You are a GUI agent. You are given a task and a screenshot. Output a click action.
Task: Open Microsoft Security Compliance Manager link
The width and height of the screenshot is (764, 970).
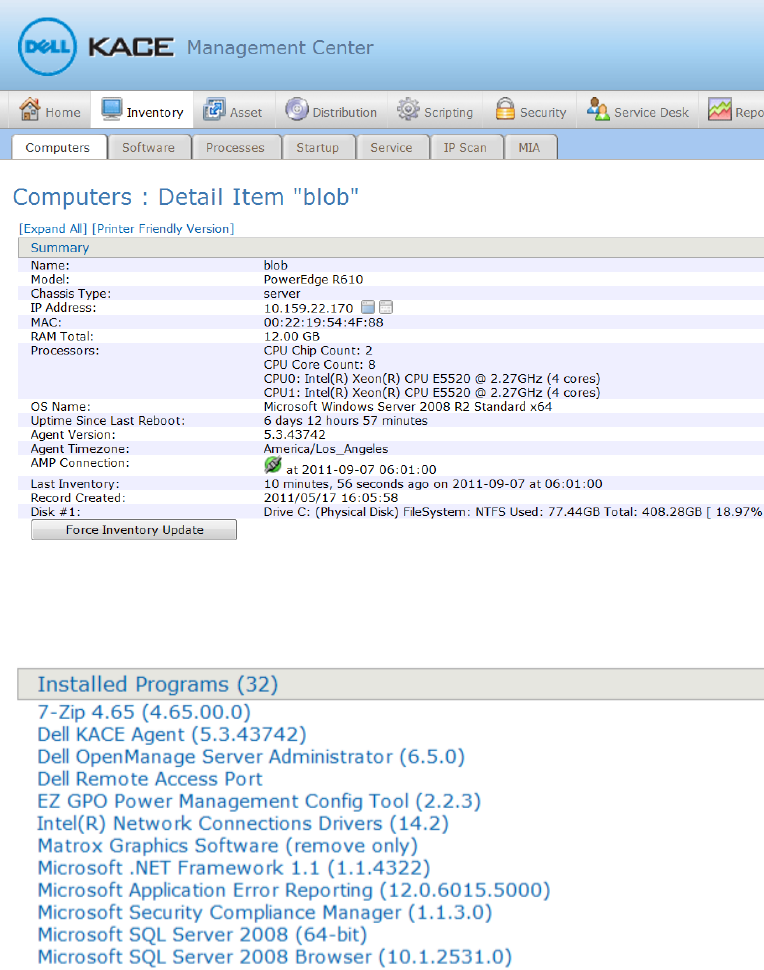[x=265, y=912]
